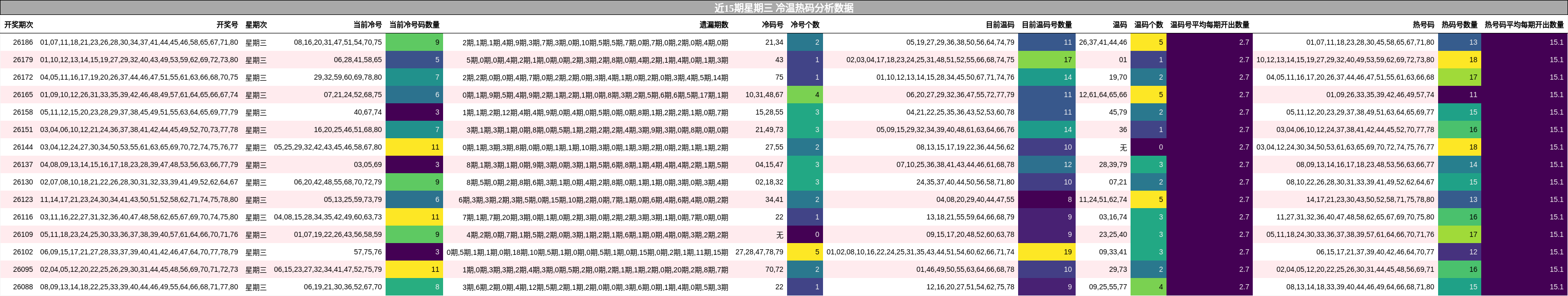Viewport: 1568px width, 296px height.
Task: Select cold code cell 21,49,73
Action: (770, 129)
